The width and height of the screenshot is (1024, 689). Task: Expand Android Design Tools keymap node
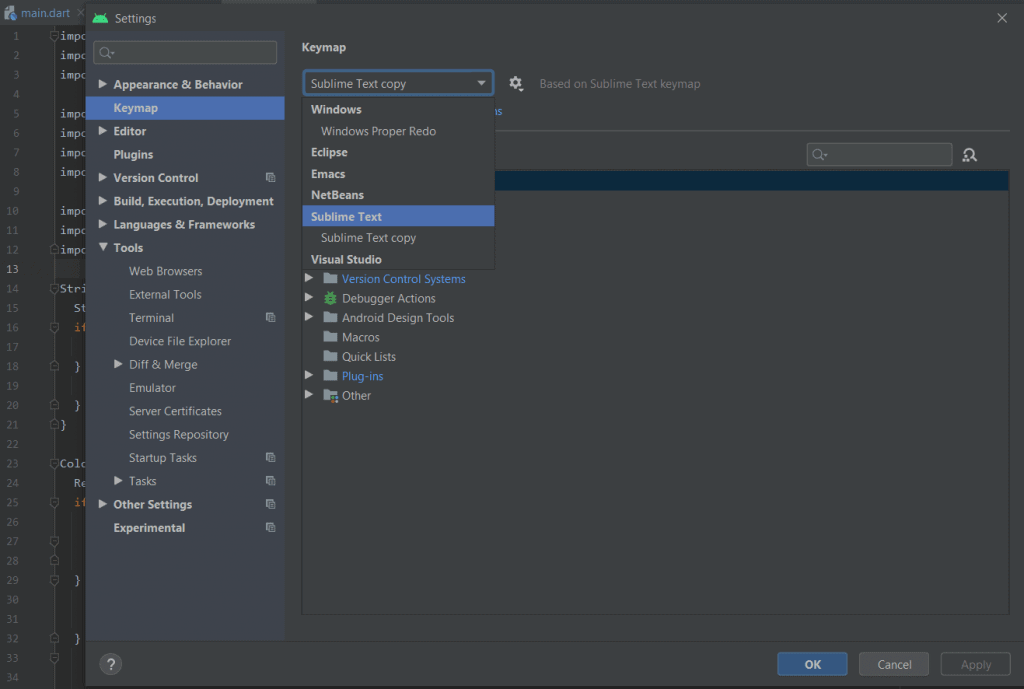(309, 317)
